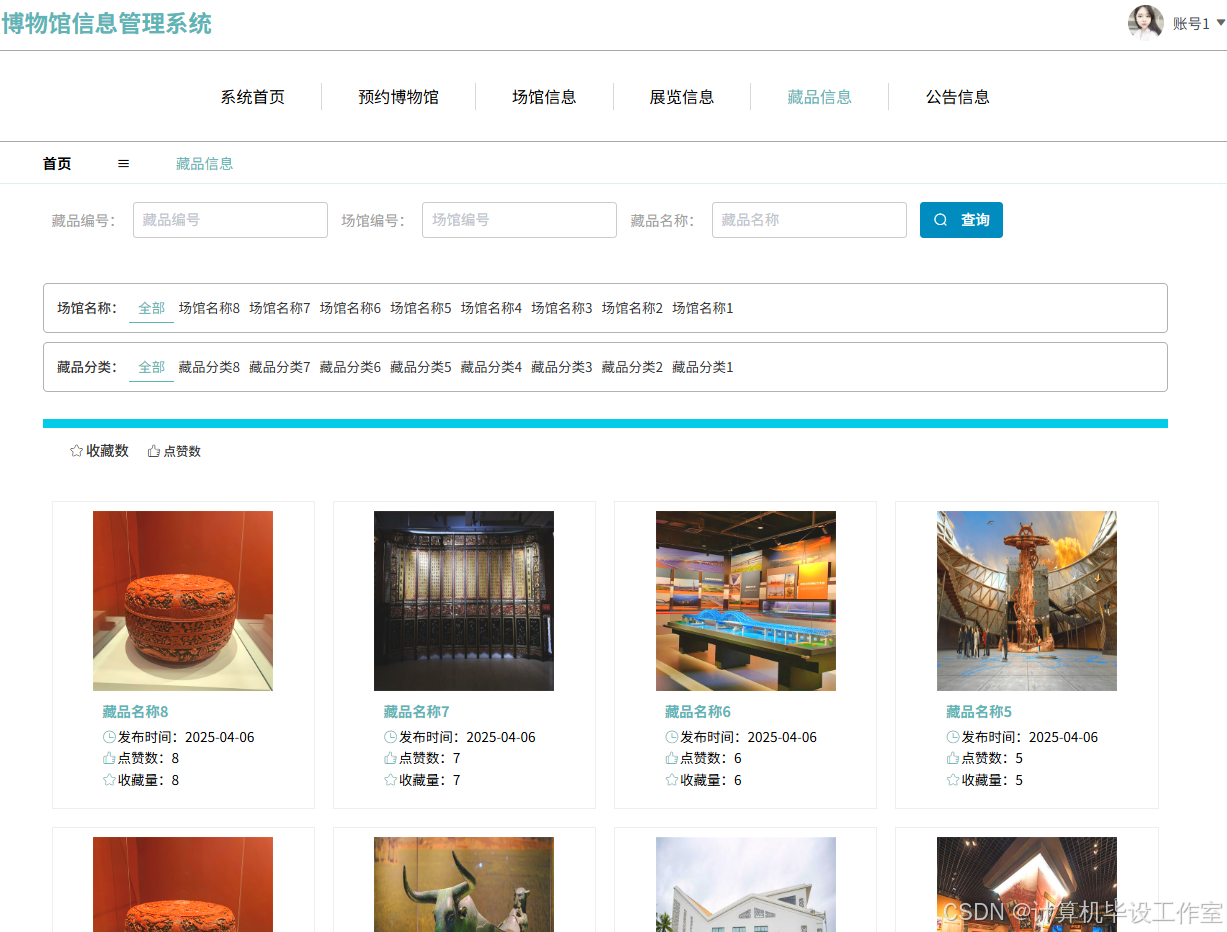Open the 账号1 account dropdown arrow
The width and height of the screenshot is (1227, 932).
[1220, 22]
